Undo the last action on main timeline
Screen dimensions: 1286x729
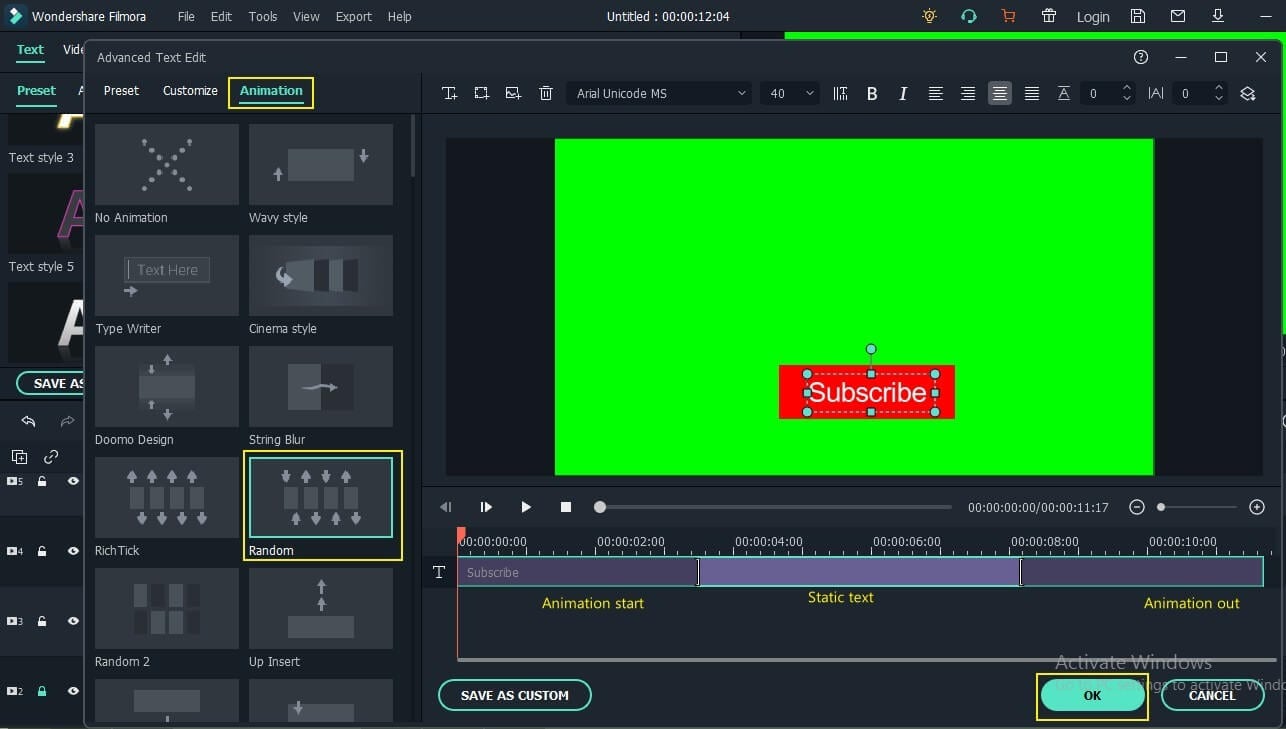[28, 421]
